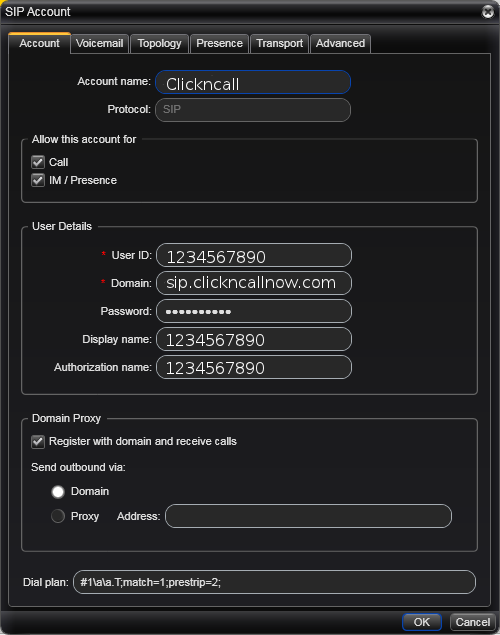Click the Authorization name field
This screenshot has width=500, height=635.
254,367
